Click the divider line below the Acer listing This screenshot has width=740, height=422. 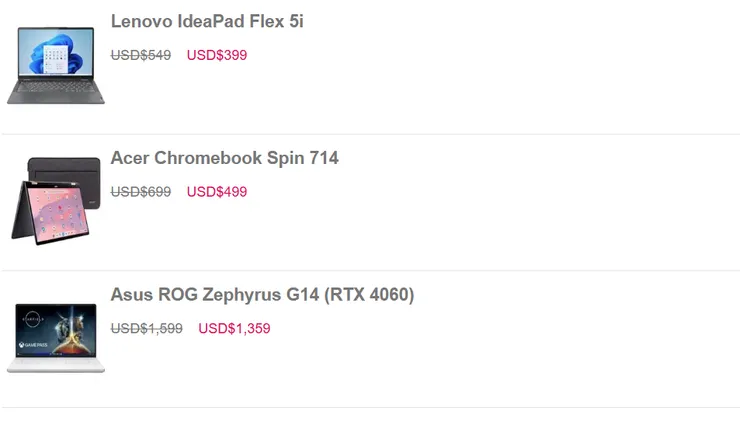pos(370,270)
